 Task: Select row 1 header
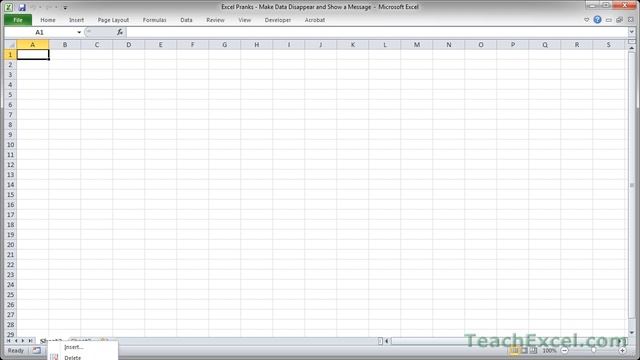coord(11,54)
